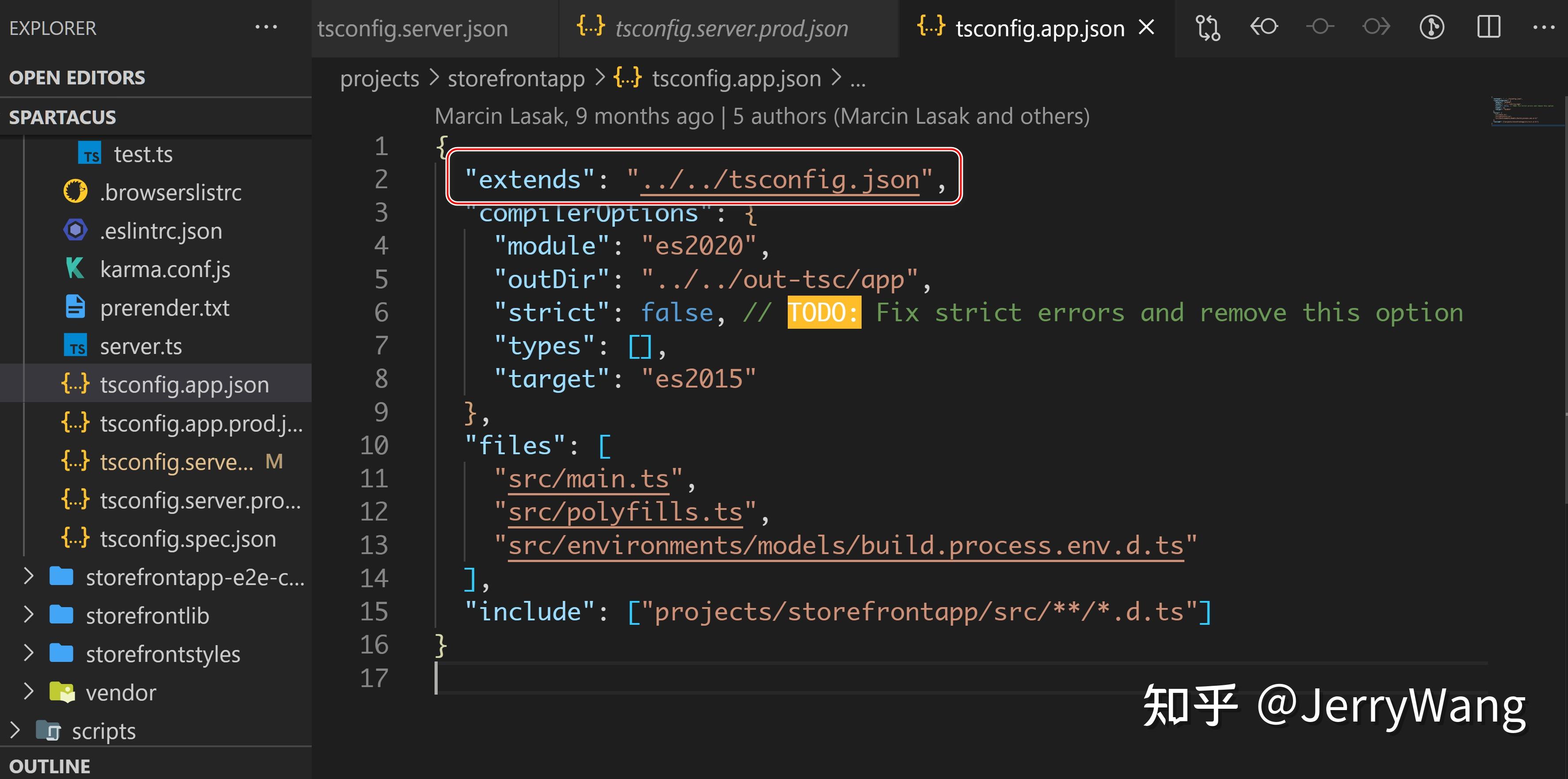1568x779 pixels.
Task: Expand the OPEN EDITORS section
Action: (x=156, y=78)
